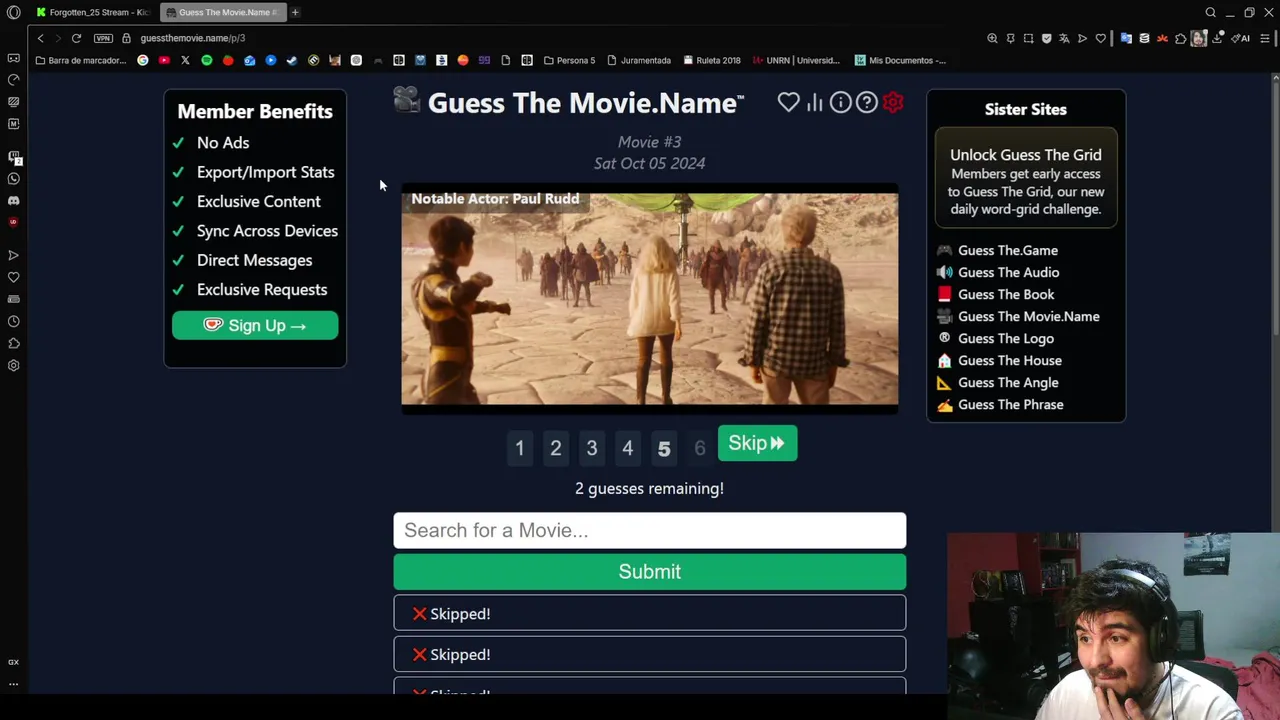This screenshot has height=720, width=1280.
Task: Open the easy setup menu icon
Action: point(1265,38)
